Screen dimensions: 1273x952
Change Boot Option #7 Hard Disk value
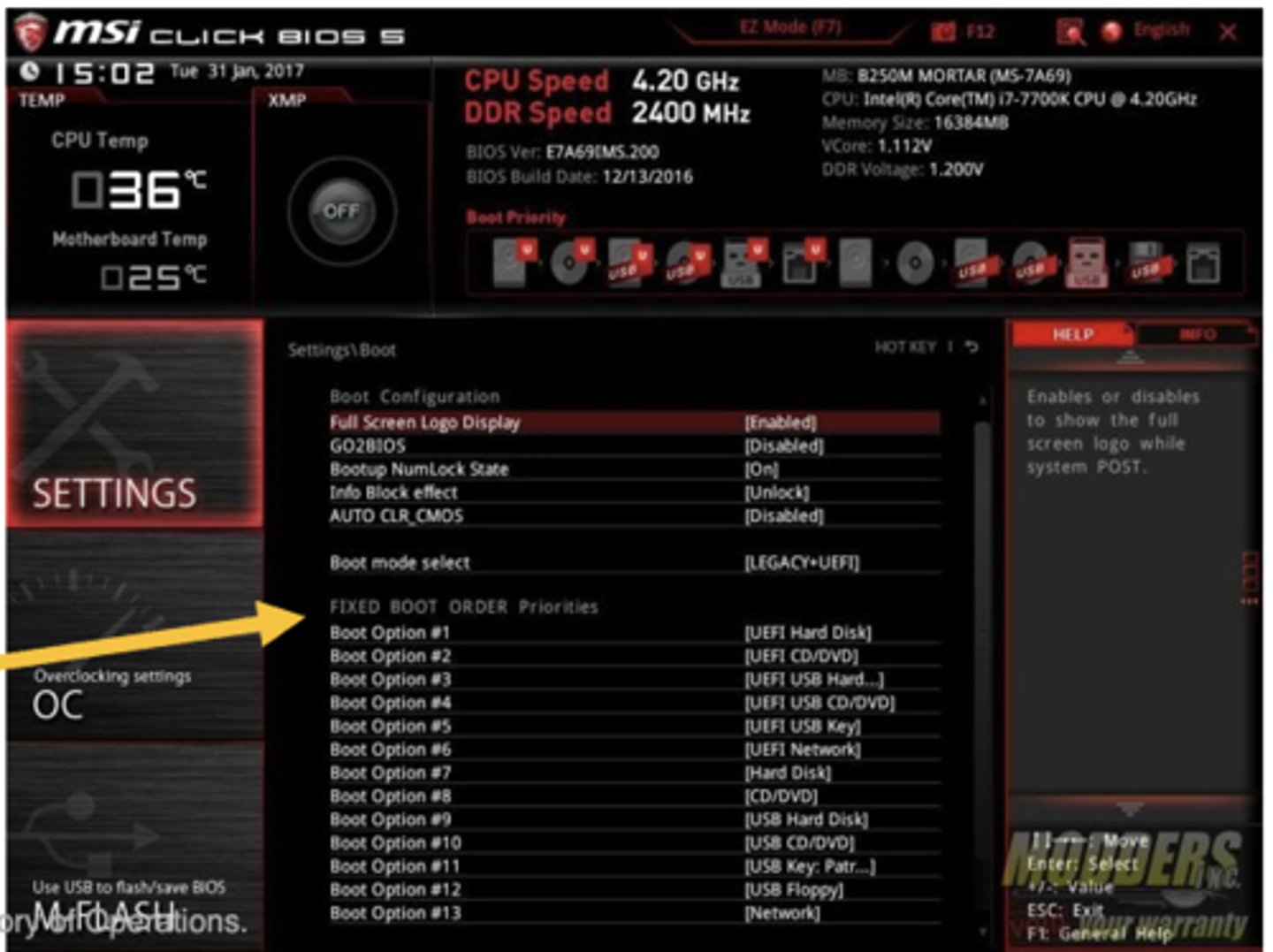tap(787, 773)
